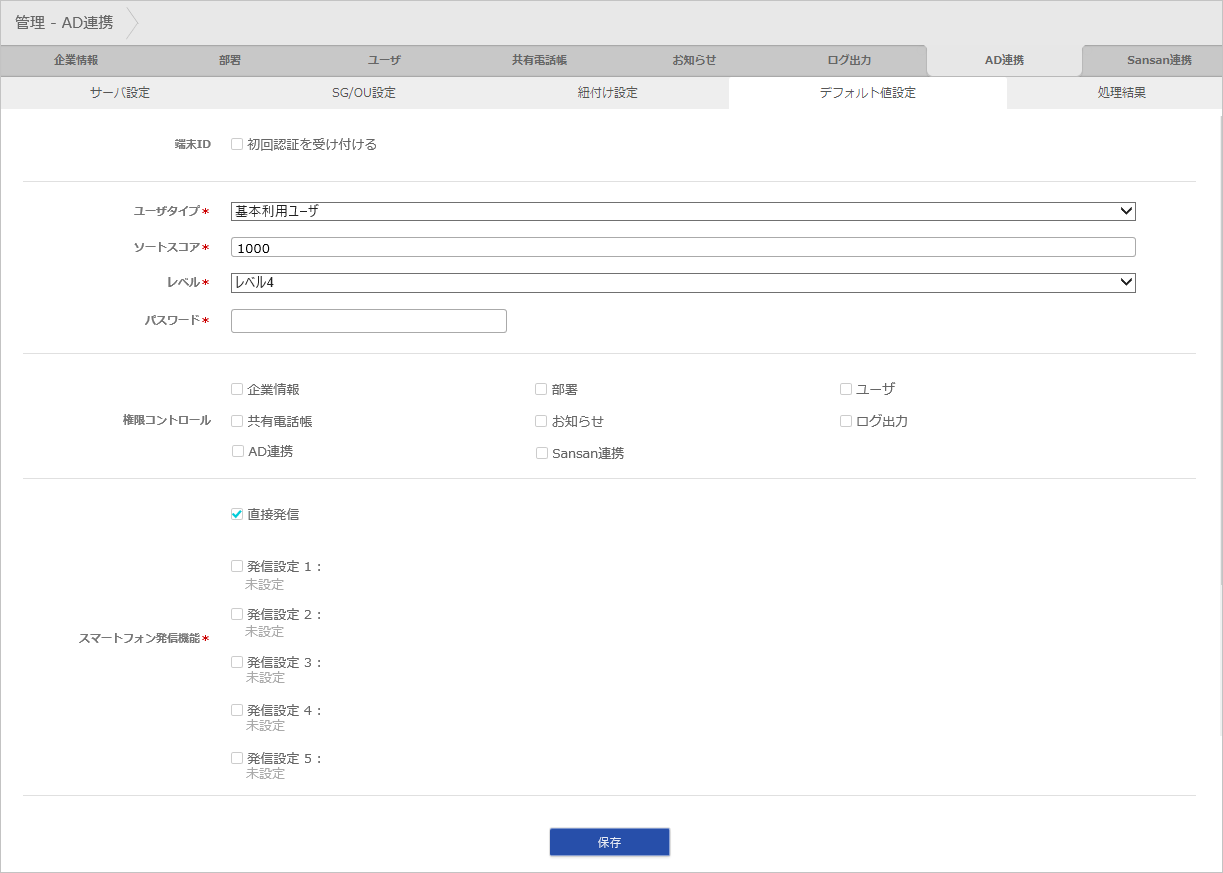Click the 管理 - AD連携 breadcrumb
This screenshot has height=873, width=1223.
[64, 22]
